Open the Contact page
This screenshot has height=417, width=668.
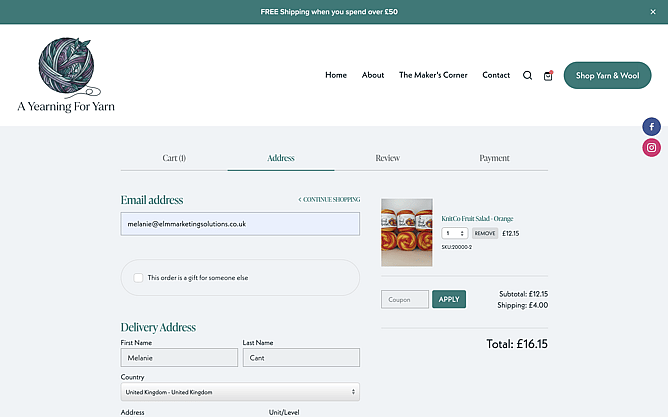[496, 75]
